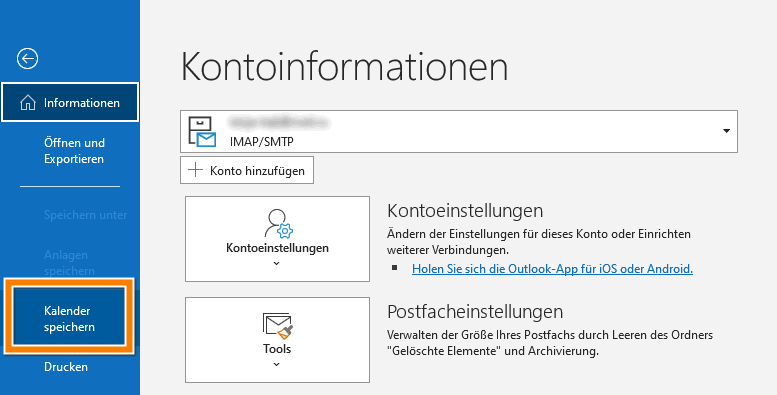
Task: Click the Tools button label
Action: click(277, 349)
